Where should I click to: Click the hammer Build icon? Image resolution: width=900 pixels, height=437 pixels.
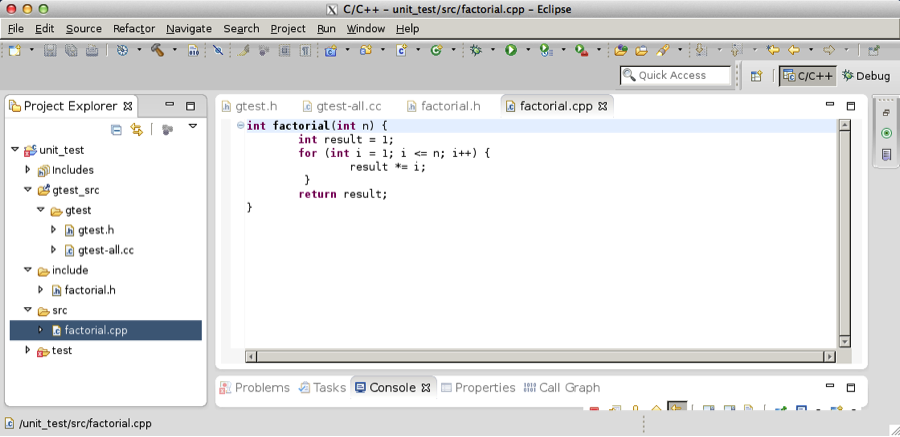tap(157, 51)
